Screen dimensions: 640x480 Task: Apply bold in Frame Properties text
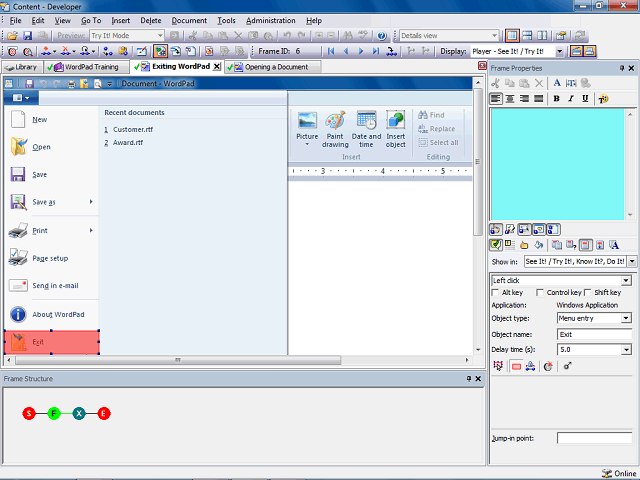point(556,98)
